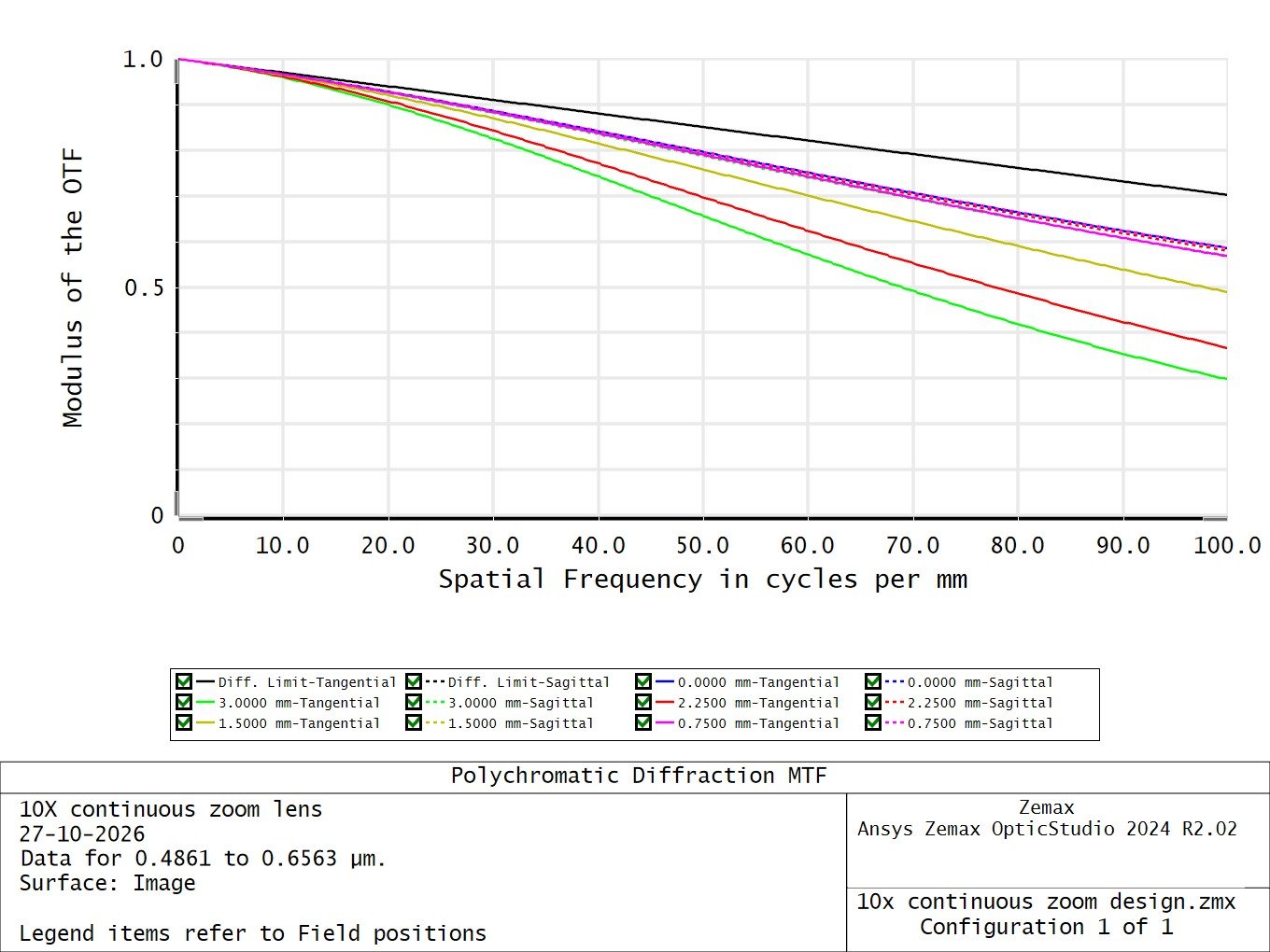Image resolution: width=1270 pixels, height=952 pixels.
Task: Click the magenta 0.7500 mm-Tangential line swatch
Action: click(x=665, y=723)
